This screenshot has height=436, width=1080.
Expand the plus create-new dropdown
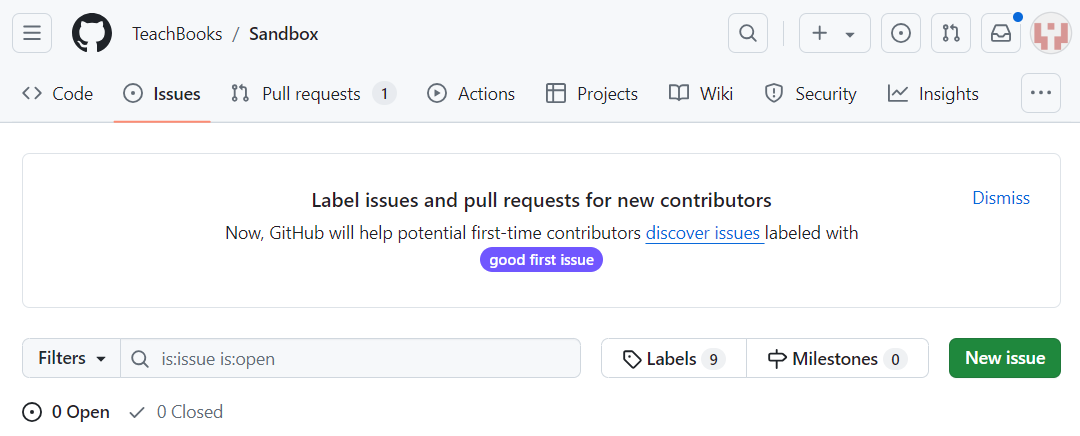click(x=835, y=33)
